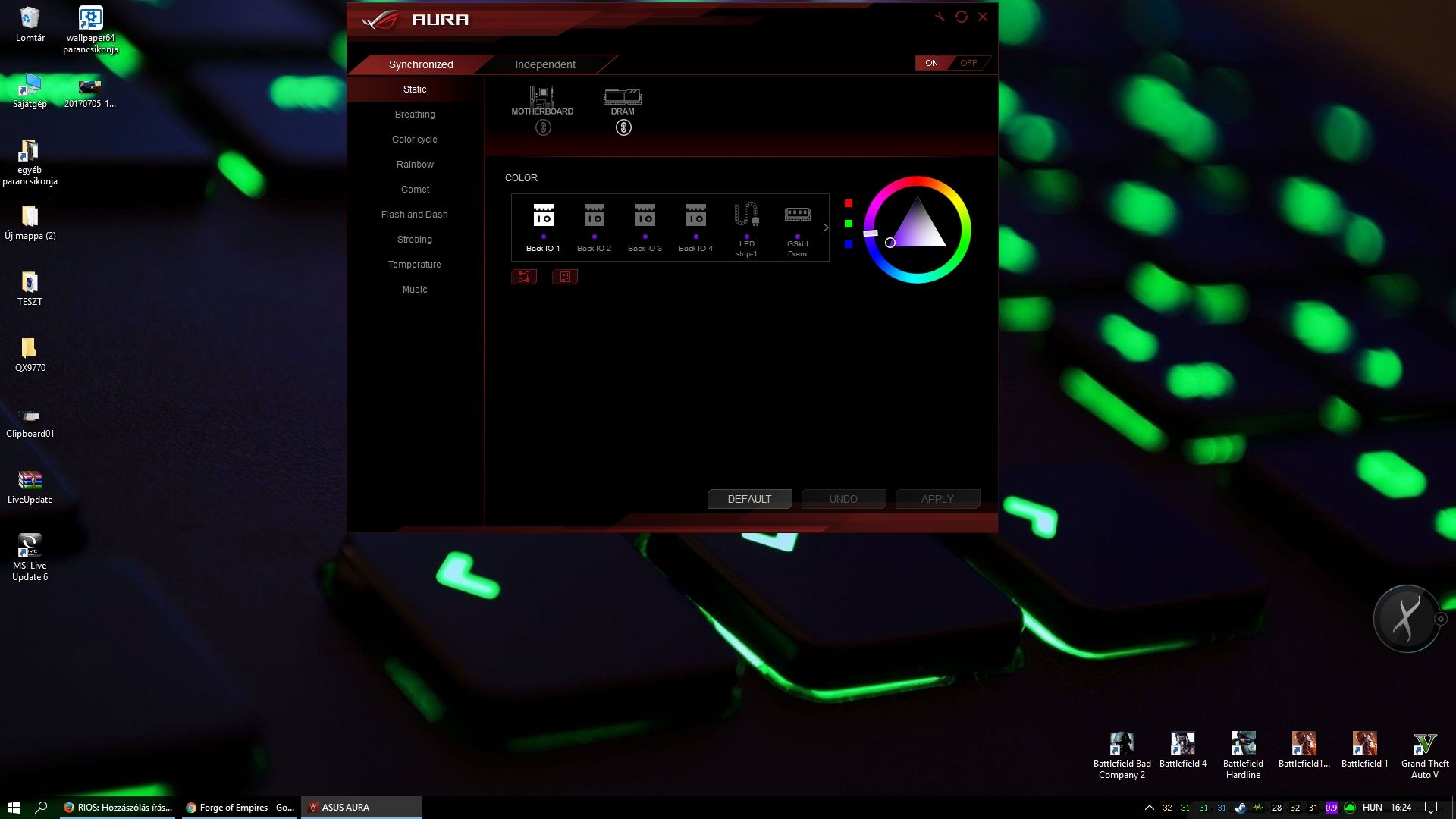Viewport: 1456px width, 819px height.
Task: Select the Battlefield 4 desktop shortcut
Action: click(1182, 750)
